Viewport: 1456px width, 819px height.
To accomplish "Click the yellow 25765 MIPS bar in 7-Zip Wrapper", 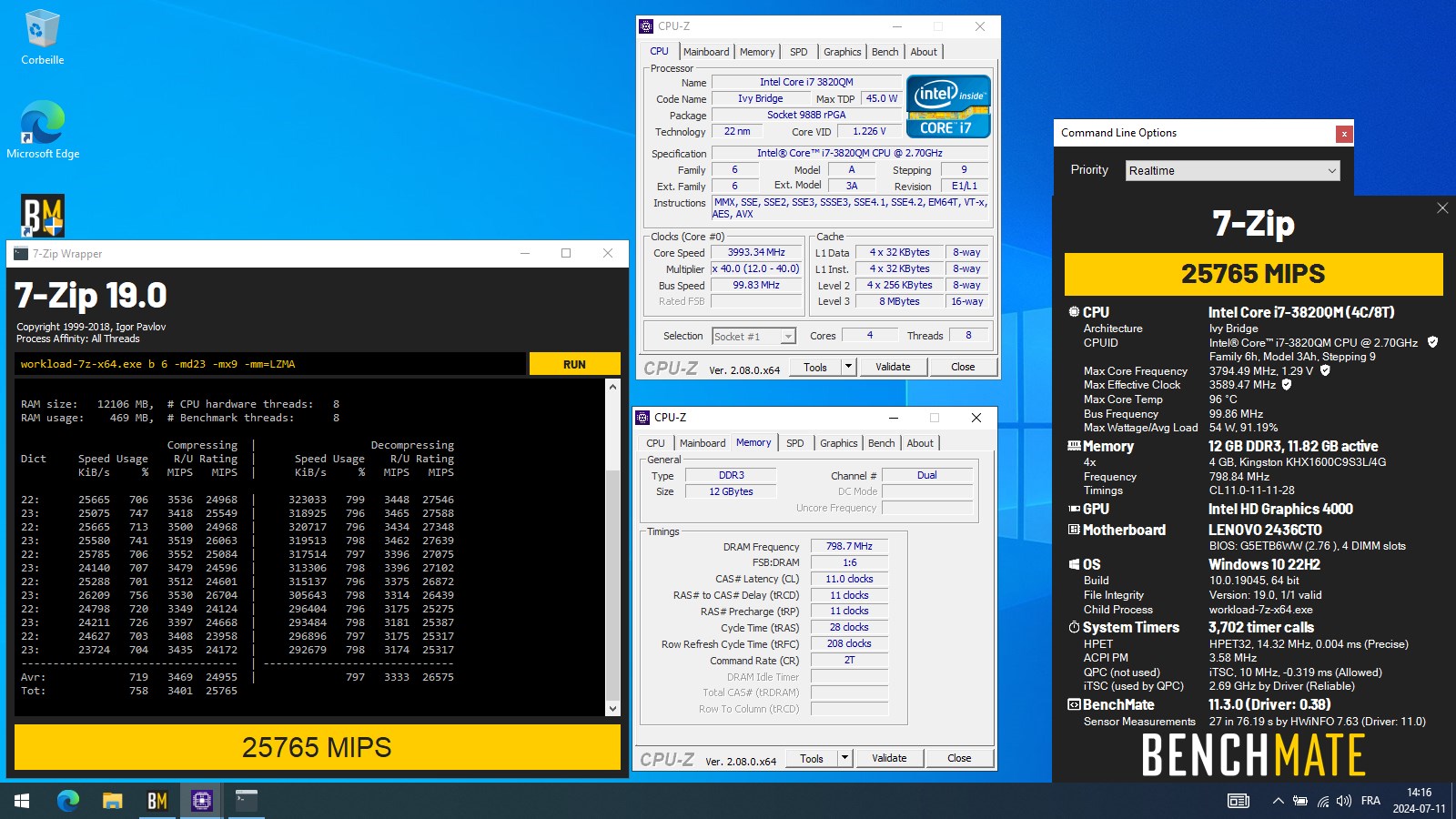I will click(x=317, y=747).
